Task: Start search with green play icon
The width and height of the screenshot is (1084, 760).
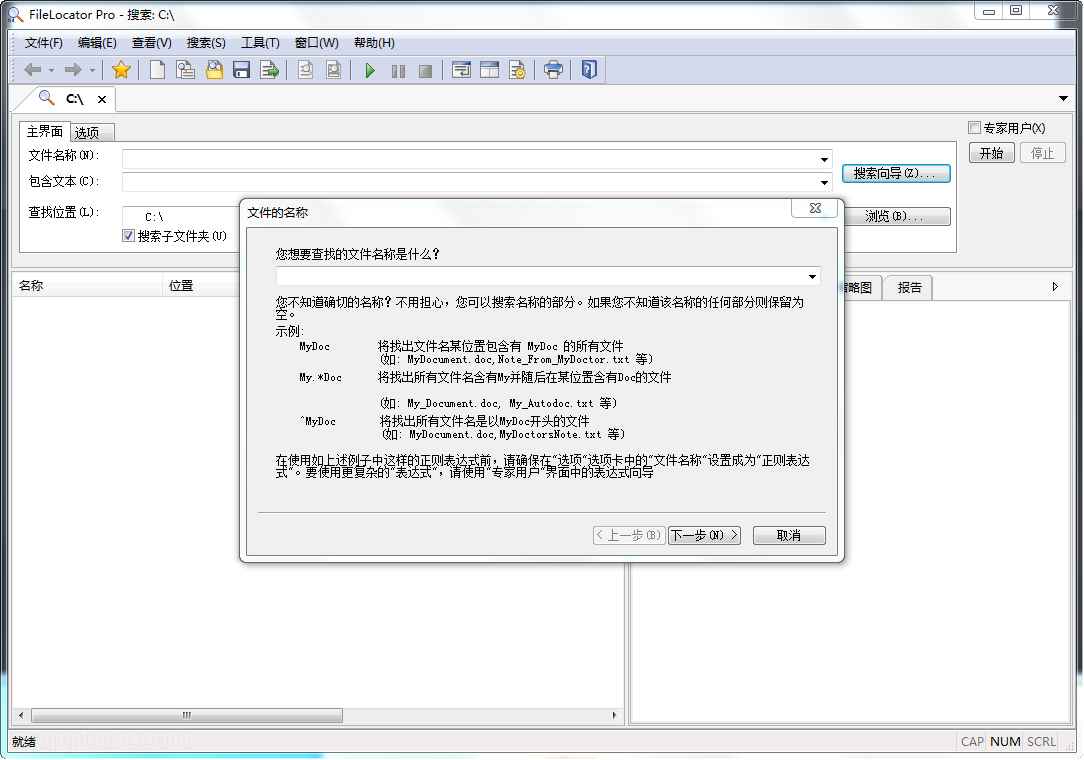Action: (x=370, y=70)
